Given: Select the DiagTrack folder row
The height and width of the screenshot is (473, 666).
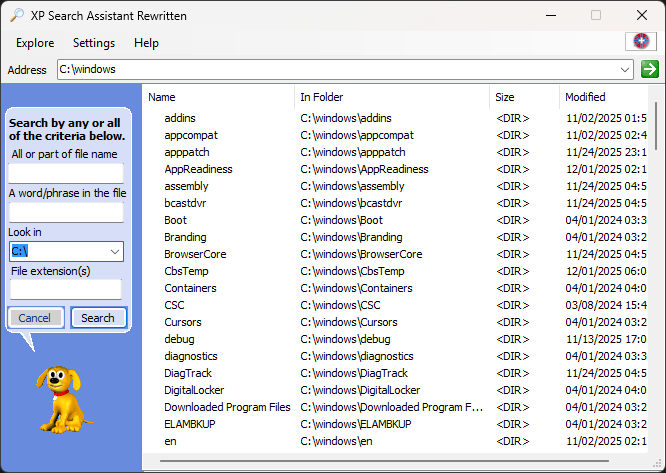Looking at the screenshot, I should pos(395,373).
